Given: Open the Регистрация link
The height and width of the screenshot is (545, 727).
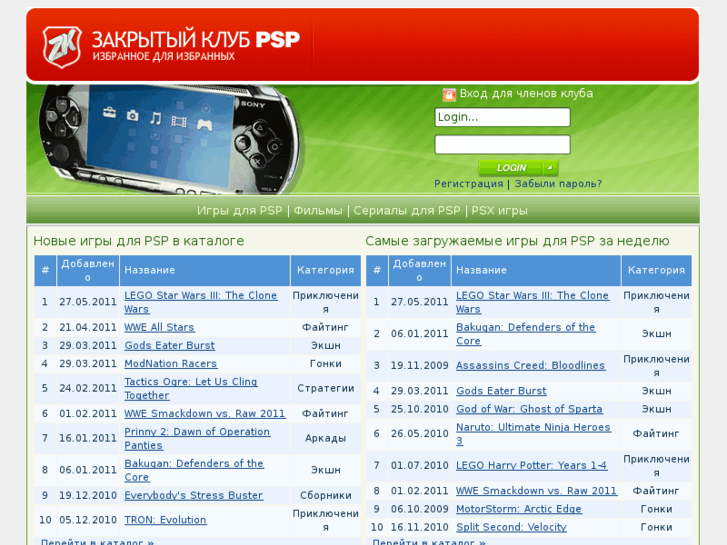Looking at the screenshot, I should pyautogui.click(x=468, y=184).
